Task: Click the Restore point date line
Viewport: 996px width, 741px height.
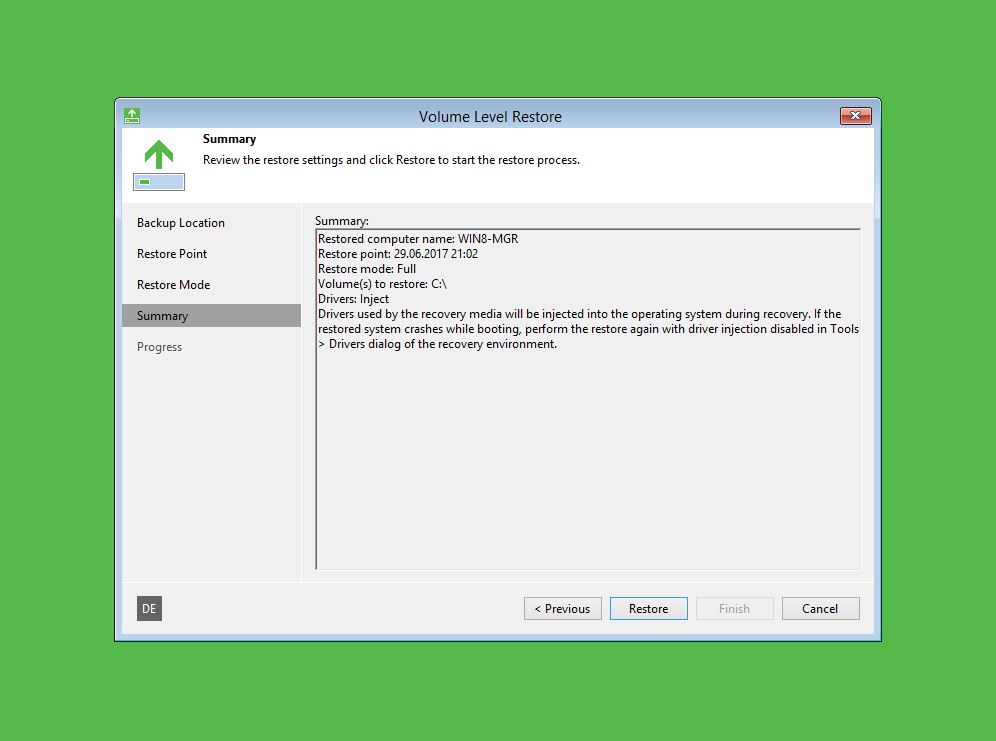Action: click(x=398, y=254)
